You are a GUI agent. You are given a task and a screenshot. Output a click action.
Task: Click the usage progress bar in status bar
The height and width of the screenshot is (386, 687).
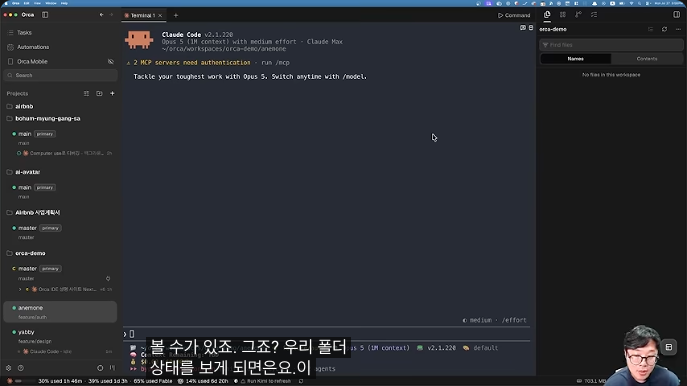coord(25,381)
